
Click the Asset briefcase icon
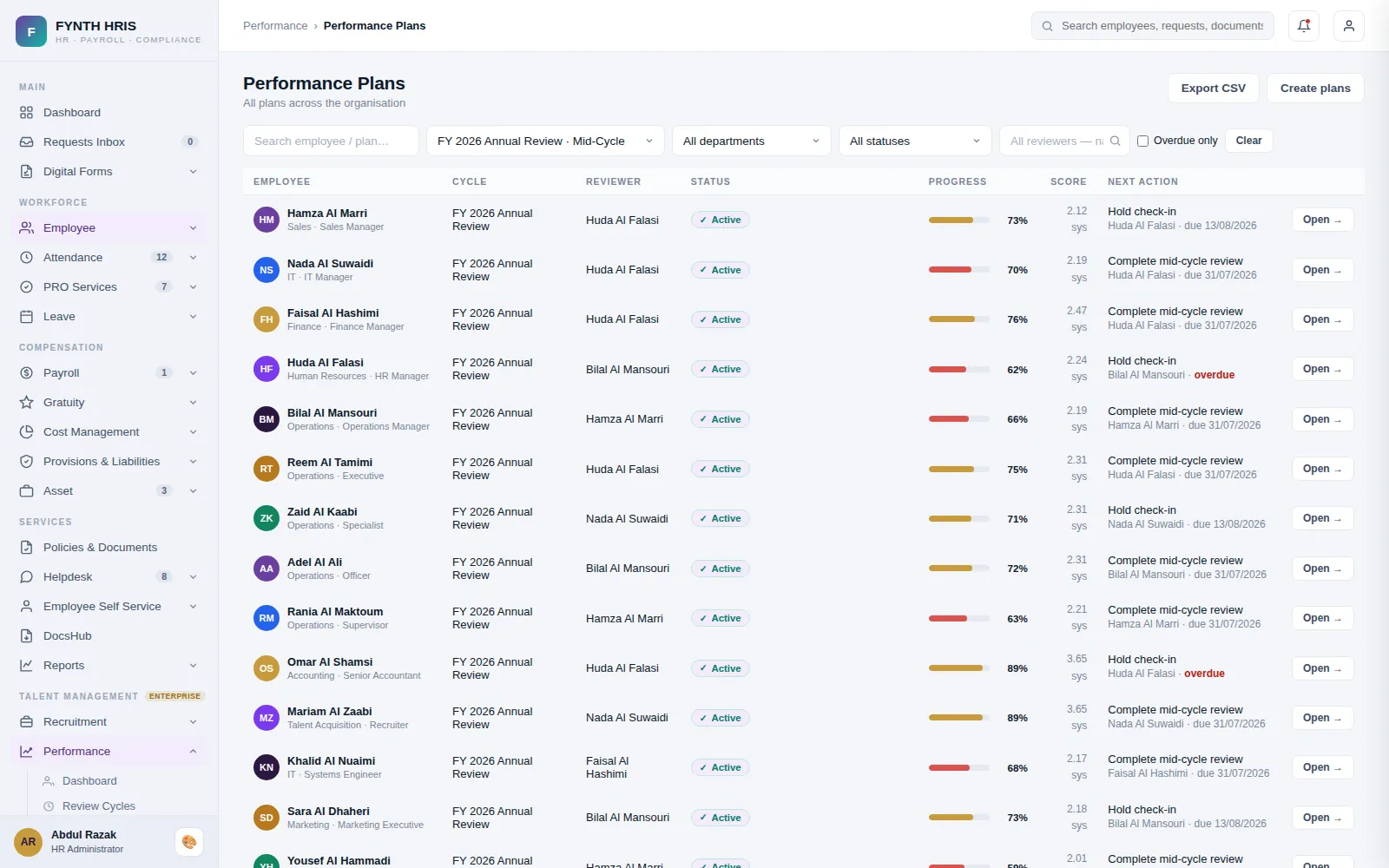[27, 491]
